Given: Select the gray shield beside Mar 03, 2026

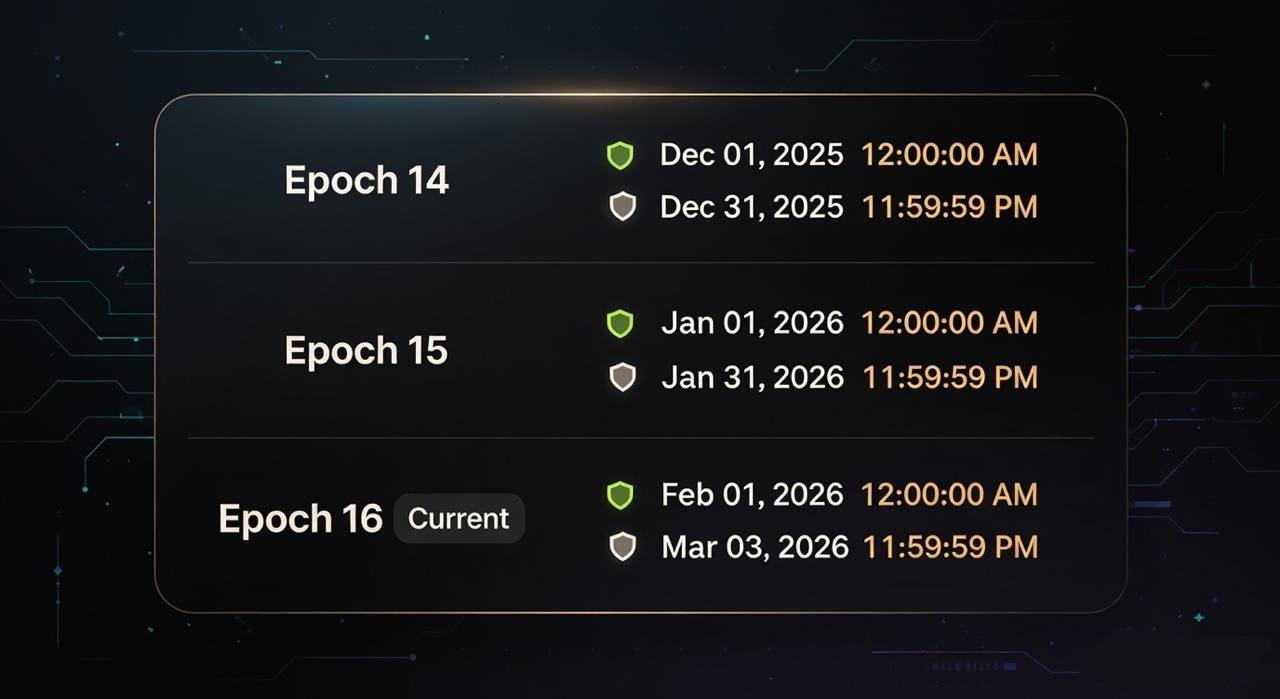Looking at the screenshot, I should click(x=622, y=547).
